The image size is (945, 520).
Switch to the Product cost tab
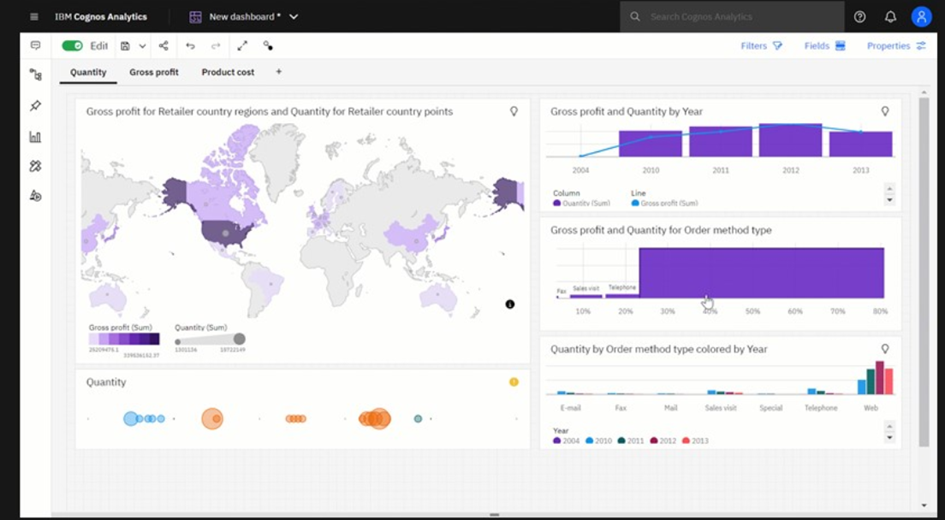pyautogui.click(x=228, y=73)
